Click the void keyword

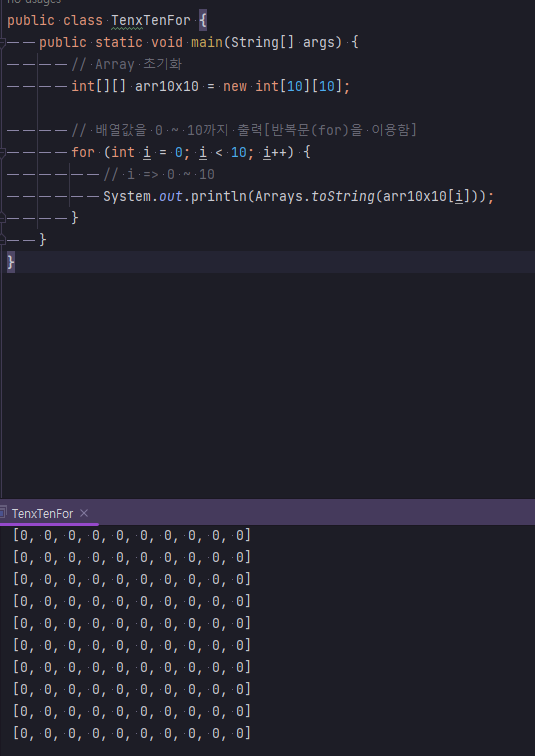(x=167, y=42)
